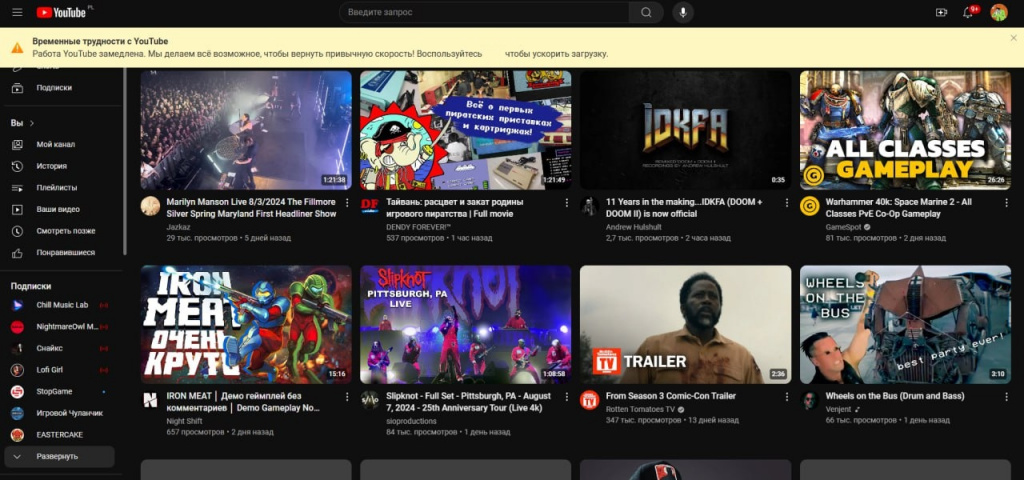Open more options for Warhammer 40k video
Viewport: 1024px width, 480px height.
pyautogui.click(x=1006, y=203)
